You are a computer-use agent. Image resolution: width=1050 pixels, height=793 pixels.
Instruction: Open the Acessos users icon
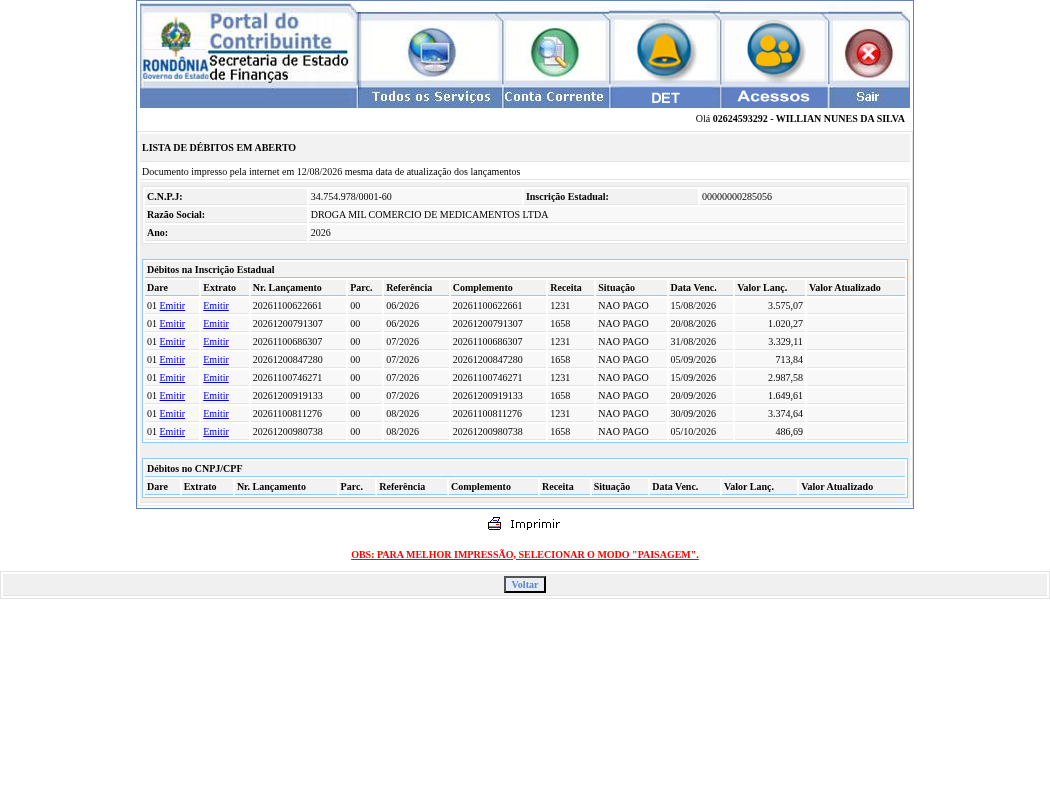pyautogui.click(x=773, y=50)
